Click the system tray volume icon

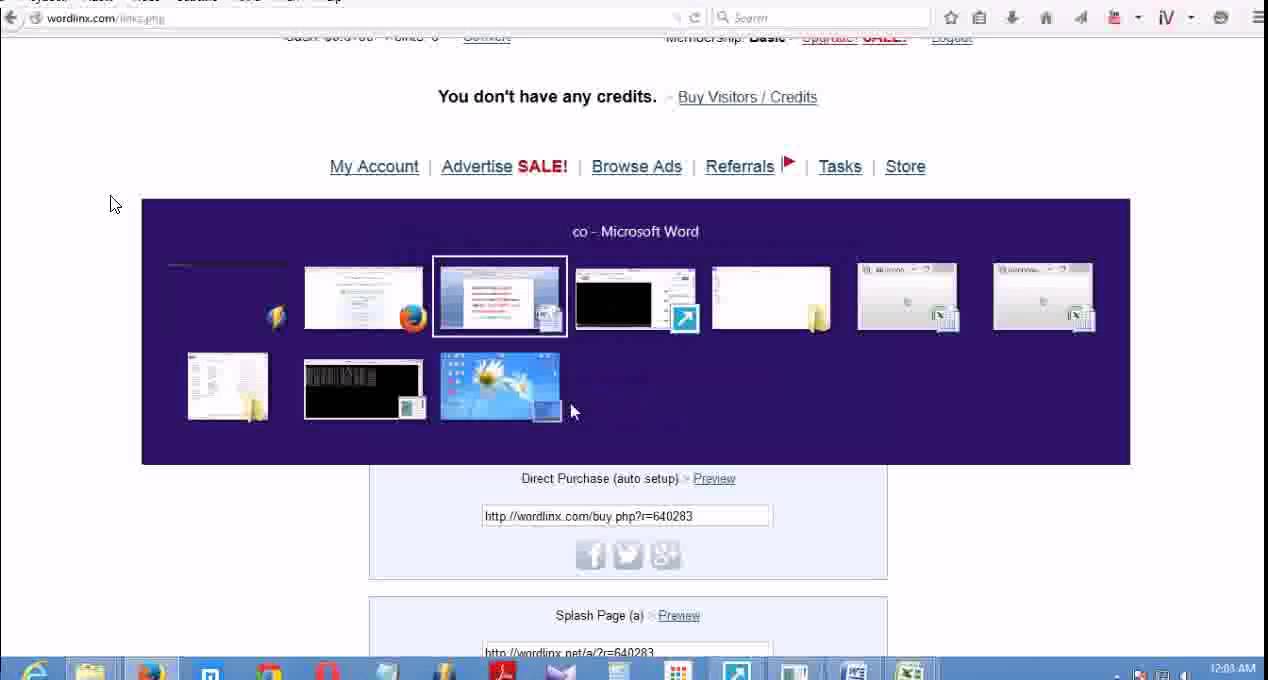1185,674
